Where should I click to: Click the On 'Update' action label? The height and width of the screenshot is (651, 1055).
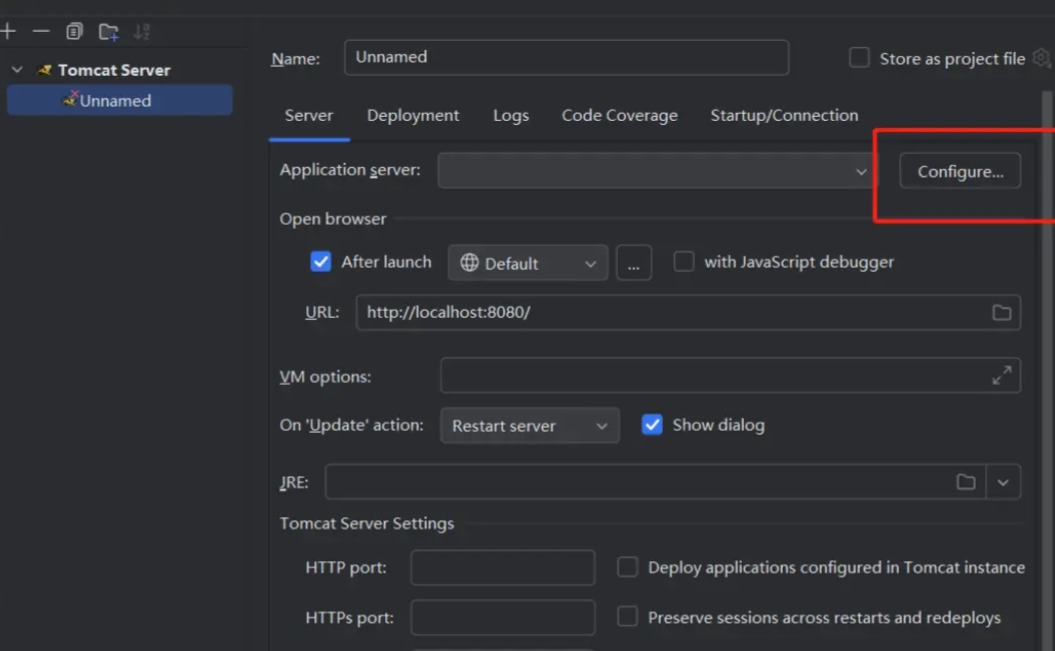352,425
